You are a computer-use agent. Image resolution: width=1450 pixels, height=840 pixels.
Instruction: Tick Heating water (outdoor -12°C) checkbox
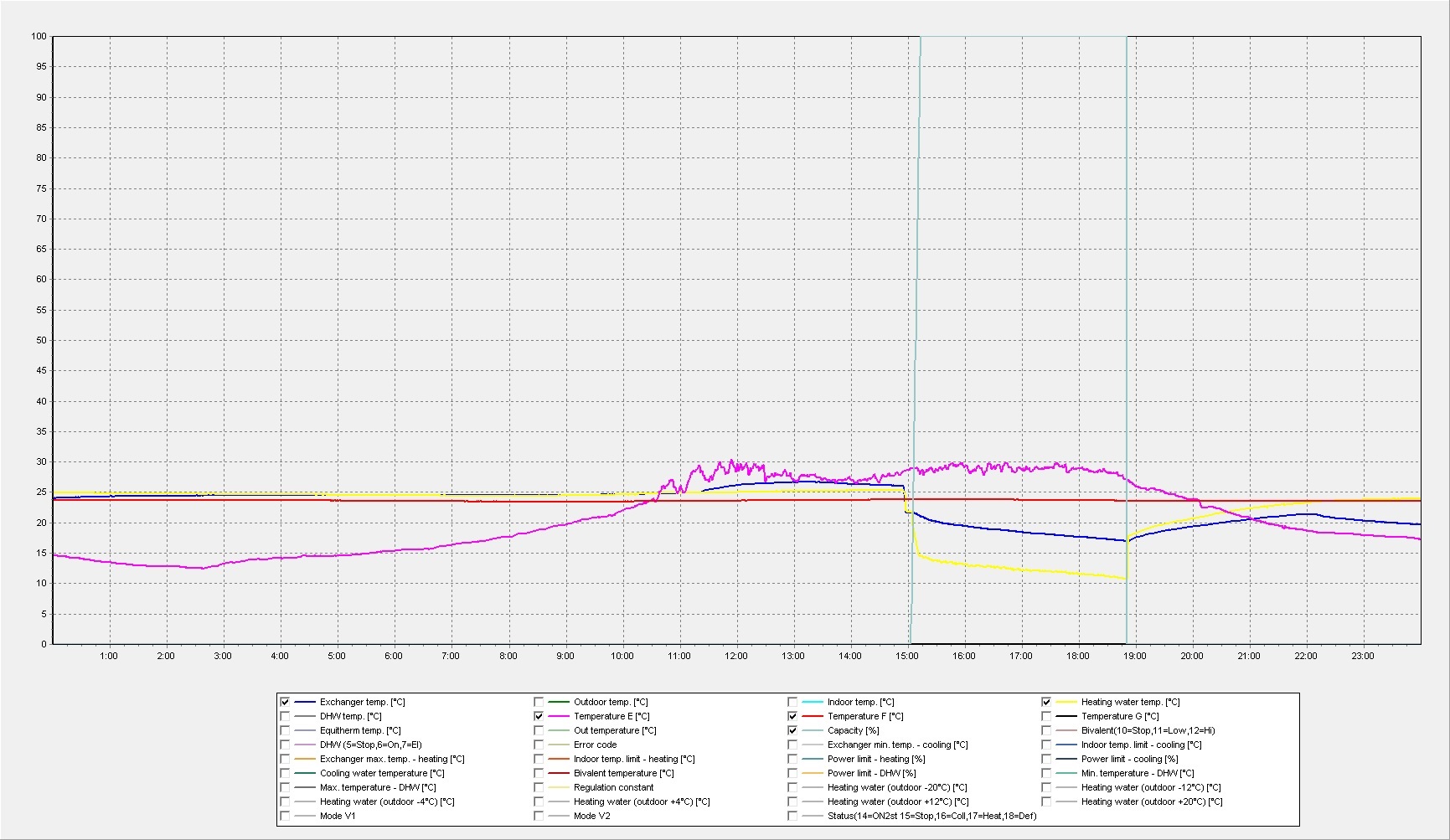(1046, 787)
